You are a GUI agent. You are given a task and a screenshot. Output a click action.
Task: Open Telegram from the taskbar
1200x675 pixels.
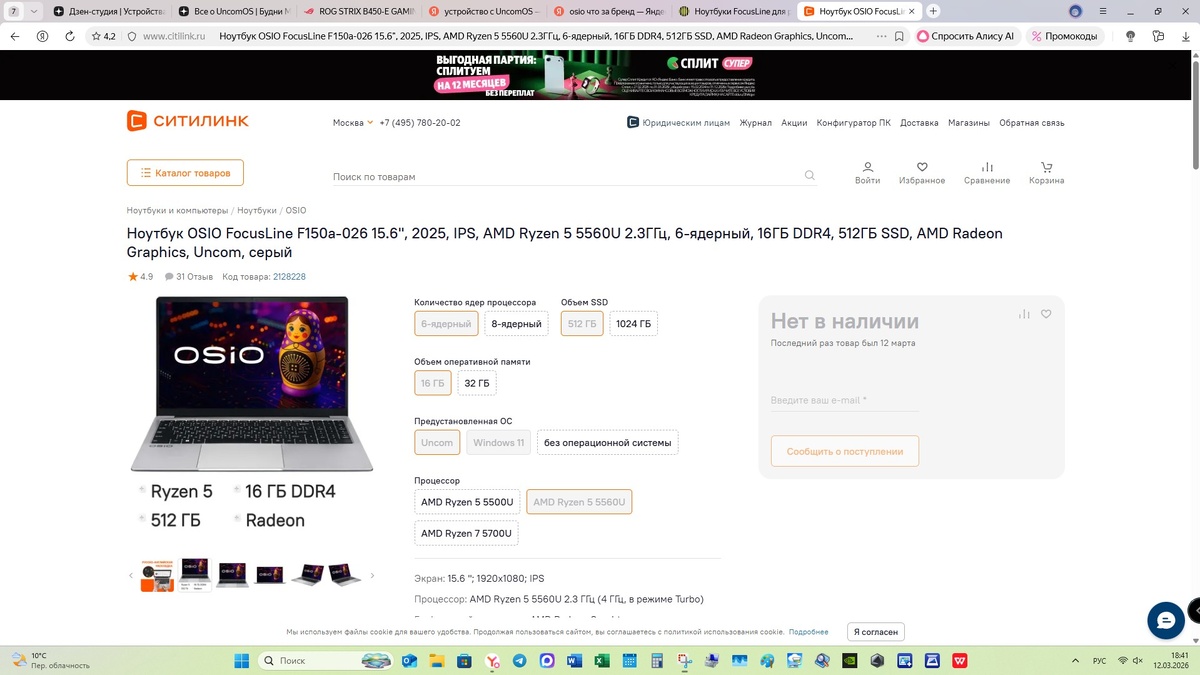click(x=519, y=661)
